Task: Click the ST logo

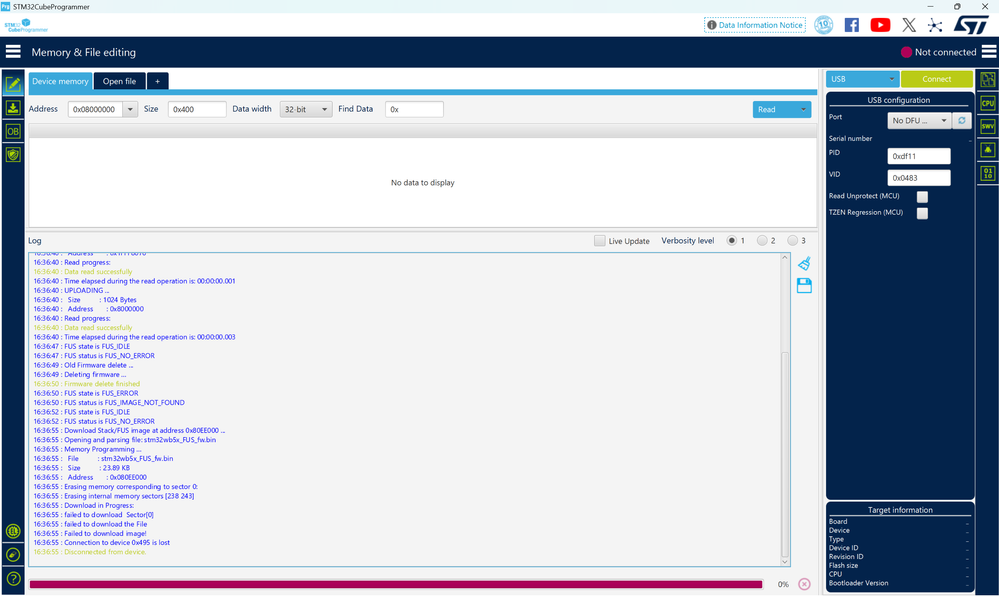Action: (x=970, y=25)
